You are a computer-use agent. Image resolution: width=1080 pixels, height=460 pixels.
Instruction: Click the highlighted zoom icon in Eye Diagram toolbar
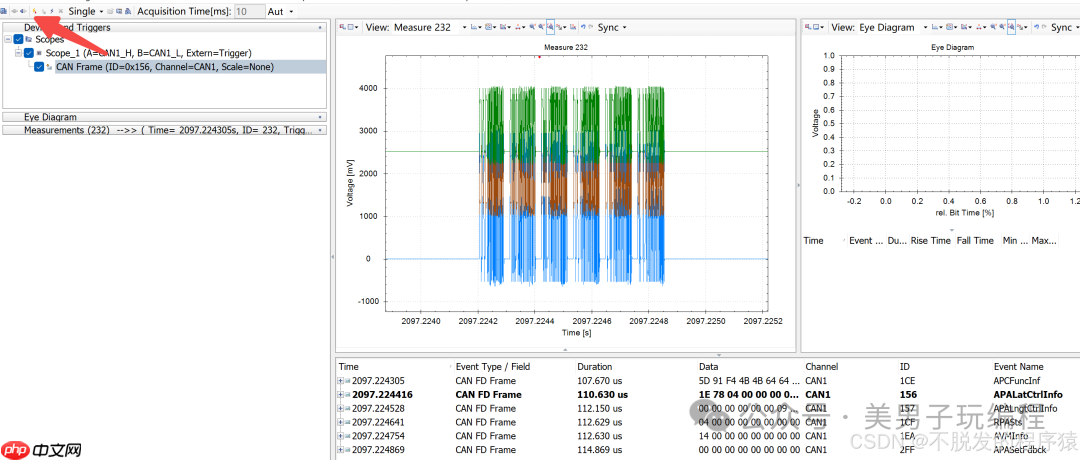1012,28
